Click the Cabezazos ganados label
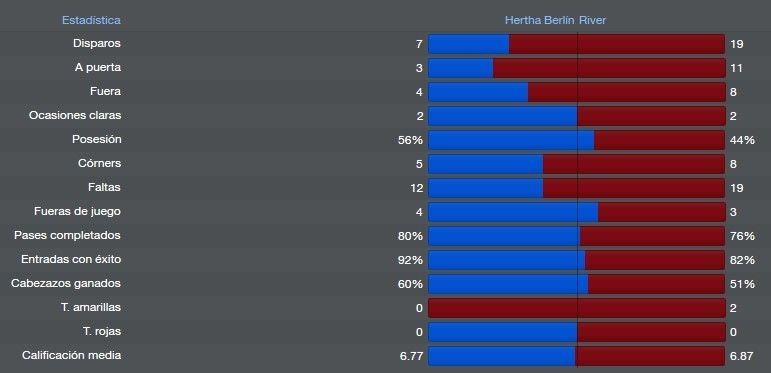Viewport: 771px width, 373px height. tap(66, 284)
